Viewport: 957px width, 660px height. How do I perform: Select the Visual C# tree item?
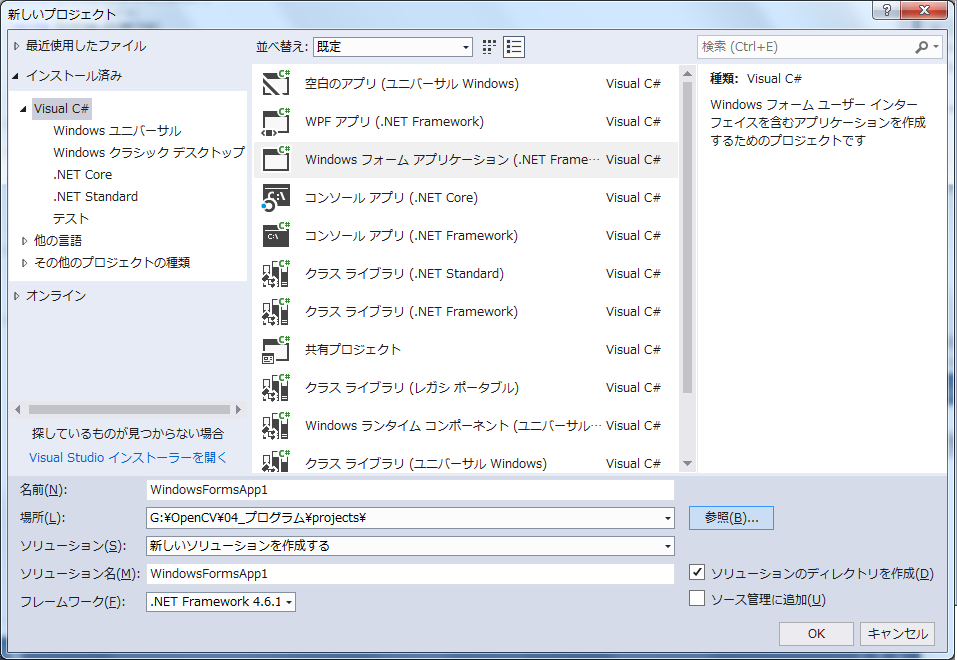point(61,109)
